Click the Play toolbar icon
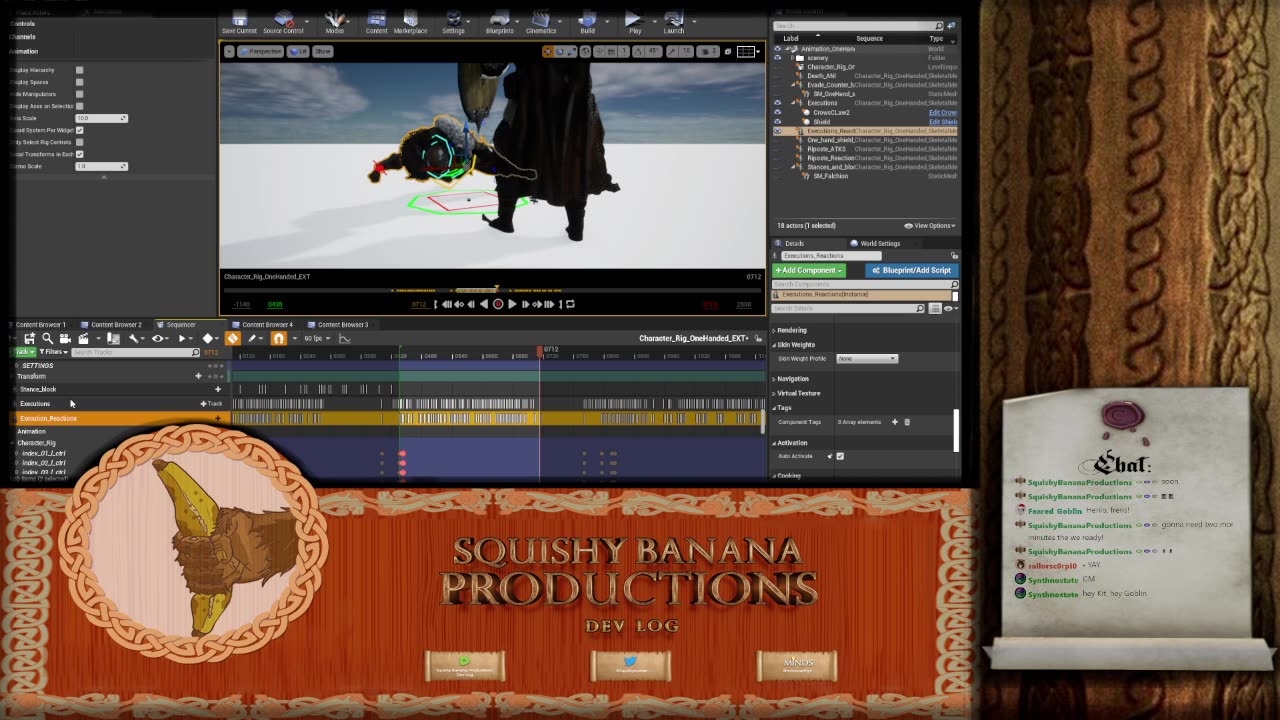This screenshot has height=720, width=1280. pos(634,22)
